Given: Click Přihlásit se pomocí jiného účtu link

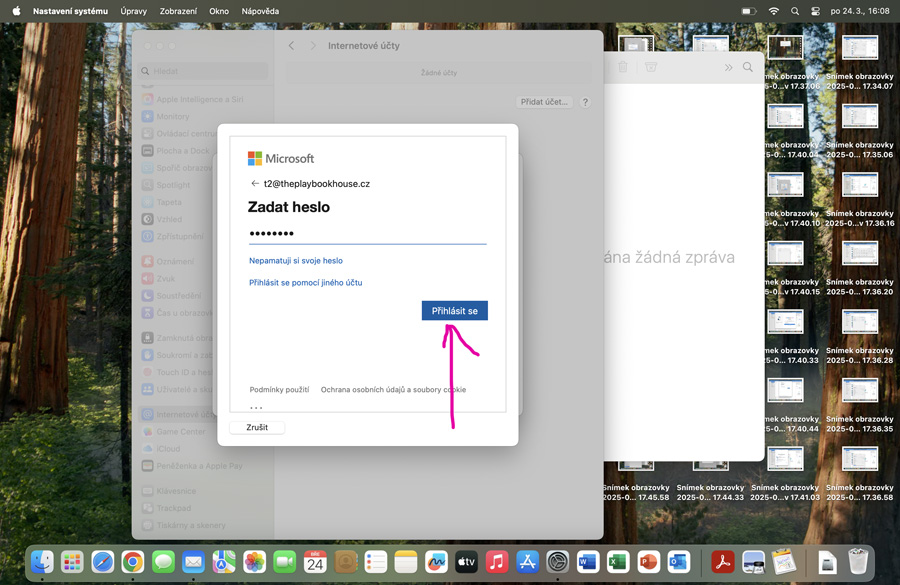Looking at the screenshot, I should 305,283.
